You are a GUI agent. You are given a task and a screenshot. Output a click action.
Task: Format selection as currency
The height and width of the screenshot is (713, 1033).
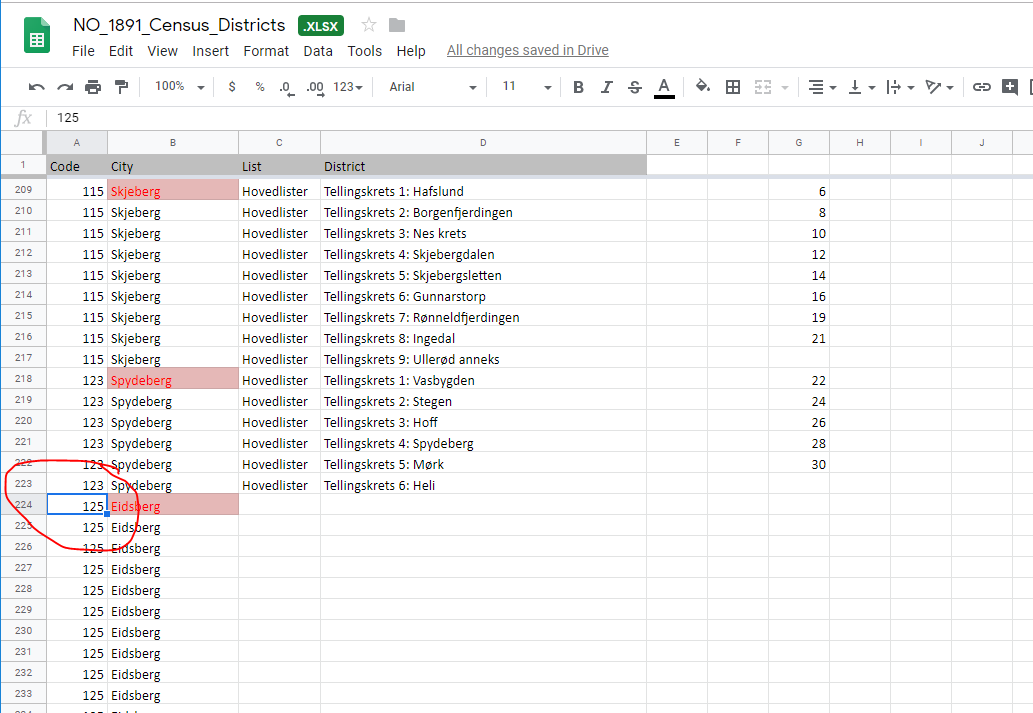coord(232,87)
